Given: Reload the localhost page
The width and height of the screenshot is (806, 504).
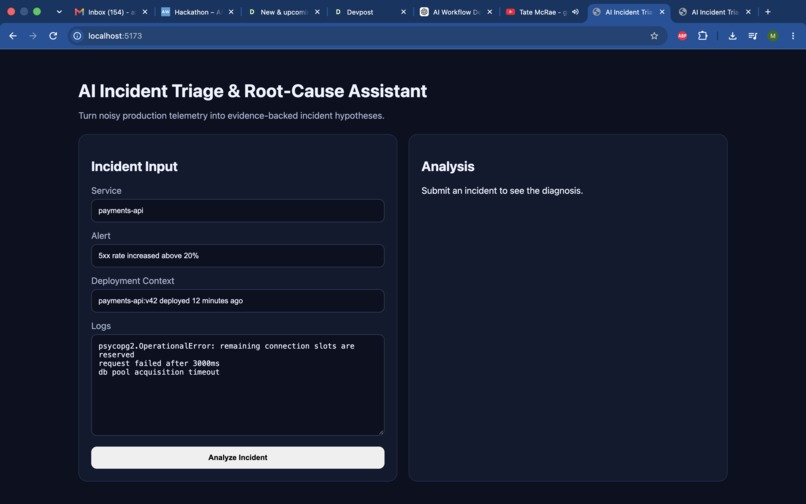Looking at the screenshot, I should (x=53, y=36).
